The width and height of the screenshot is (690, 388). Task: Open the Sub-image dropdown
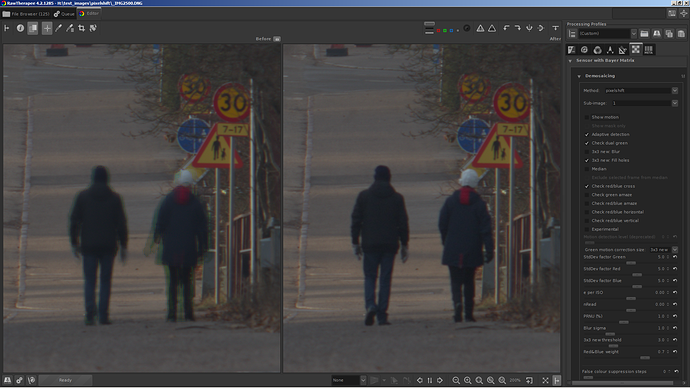point(644,103)
